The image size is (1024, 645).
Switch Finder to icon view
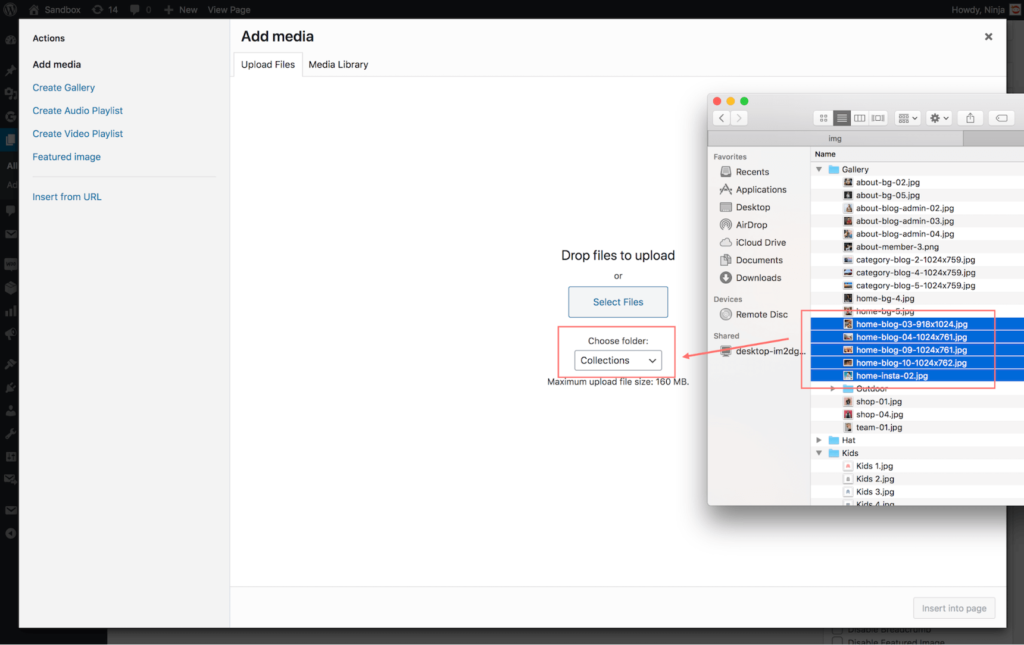(822, 117)
